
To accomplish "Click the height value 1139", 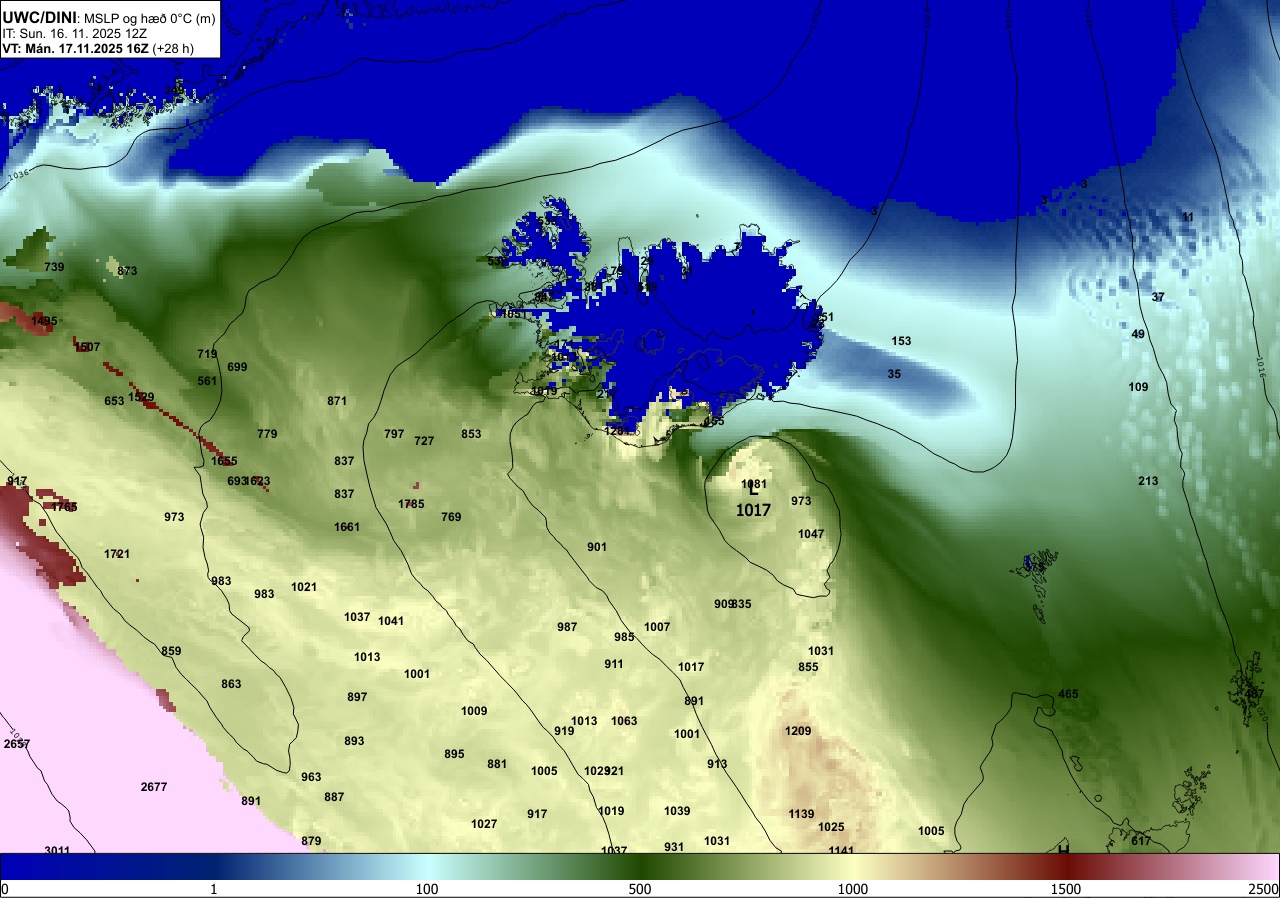I will point(801,814).
